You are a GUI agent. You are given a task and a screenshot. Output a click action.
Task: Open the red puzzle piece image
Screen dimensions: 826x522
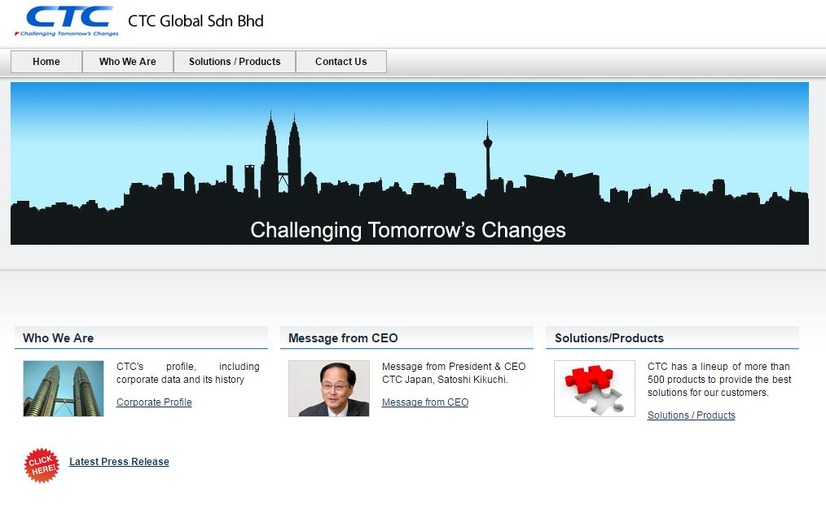click(594, 388)
